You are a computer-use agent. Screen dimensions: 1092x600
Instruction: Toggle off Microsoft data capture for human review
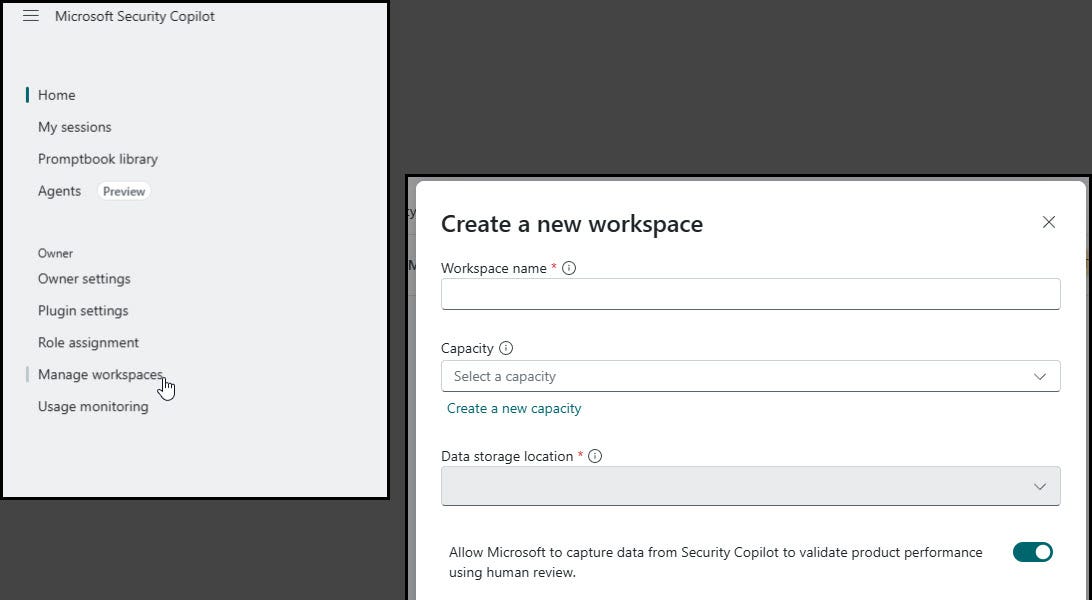(1033, 552)
